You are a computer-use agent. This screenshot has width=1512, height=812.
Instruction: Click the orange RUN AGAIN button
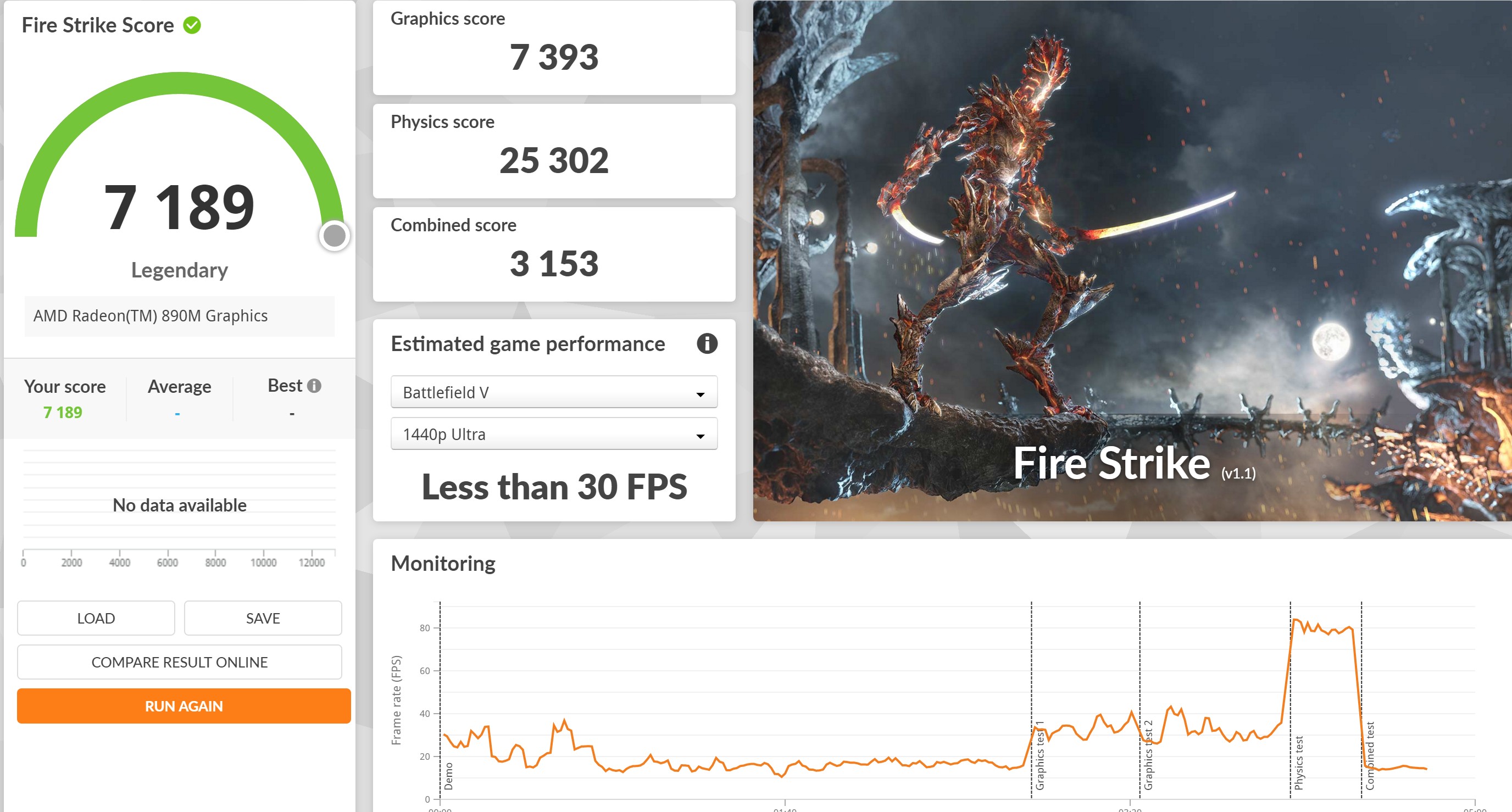click(x=184, y=706)
